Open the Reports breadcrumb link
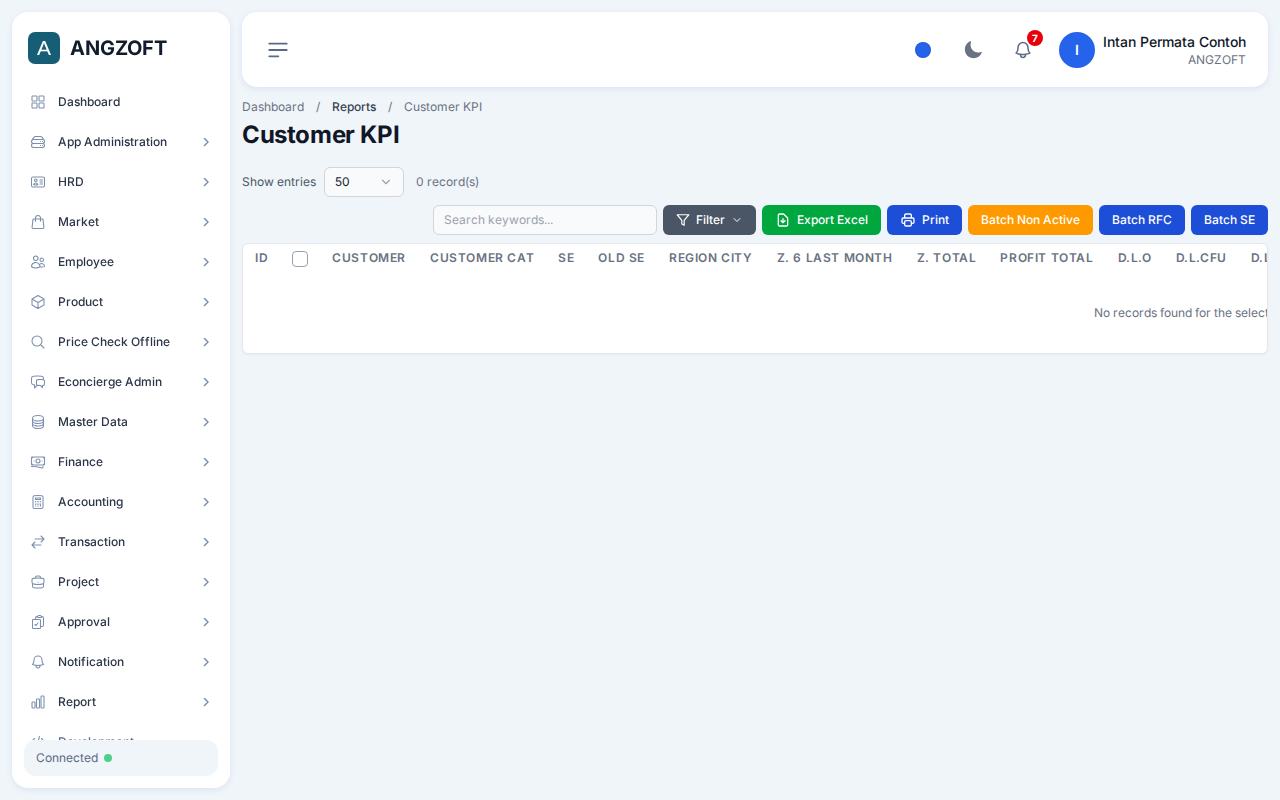 (x=354, y=107)
